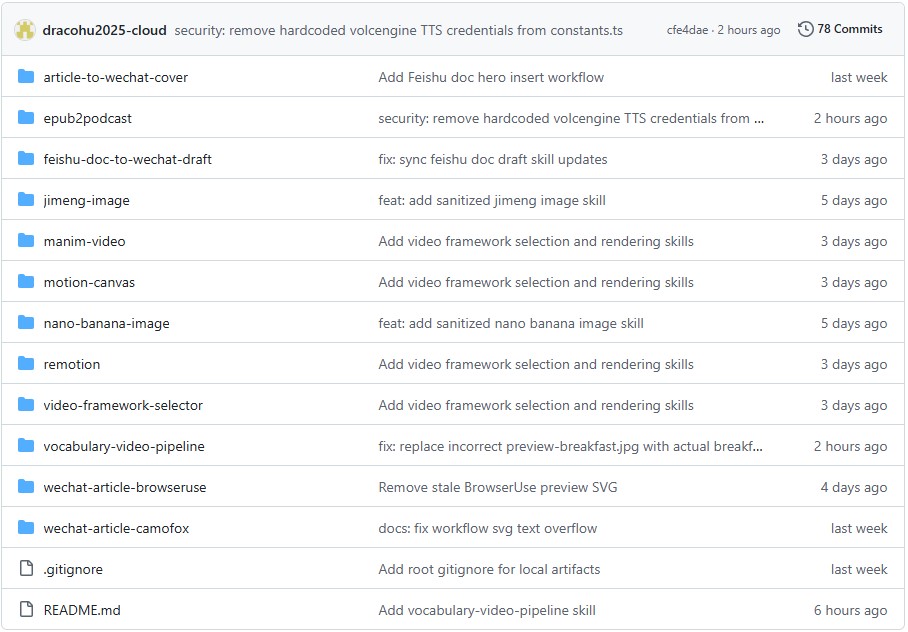Viewport: 908px width, 632px height.
Task: Open the vocabulary-video-pipeline folder
Action: pos(124,446)
